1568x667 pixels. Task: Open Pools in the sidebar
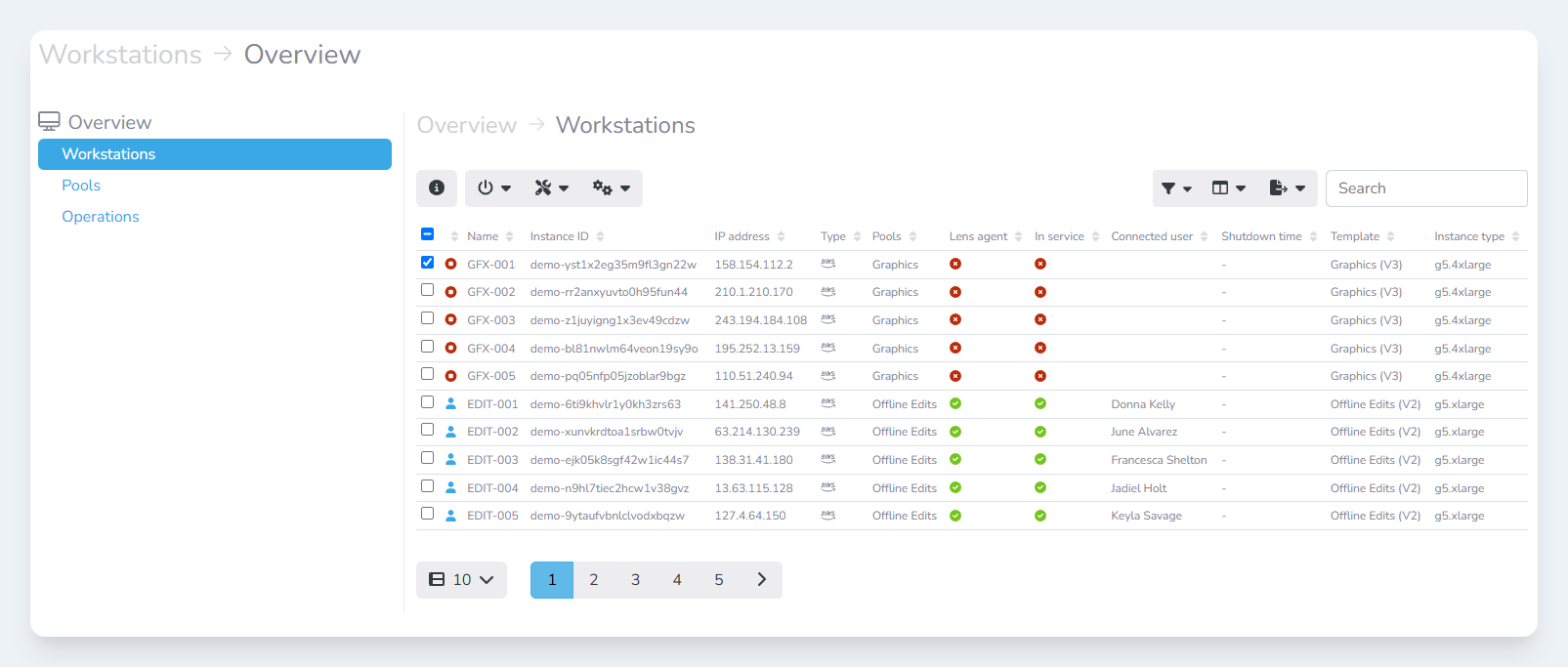[81, 186]
